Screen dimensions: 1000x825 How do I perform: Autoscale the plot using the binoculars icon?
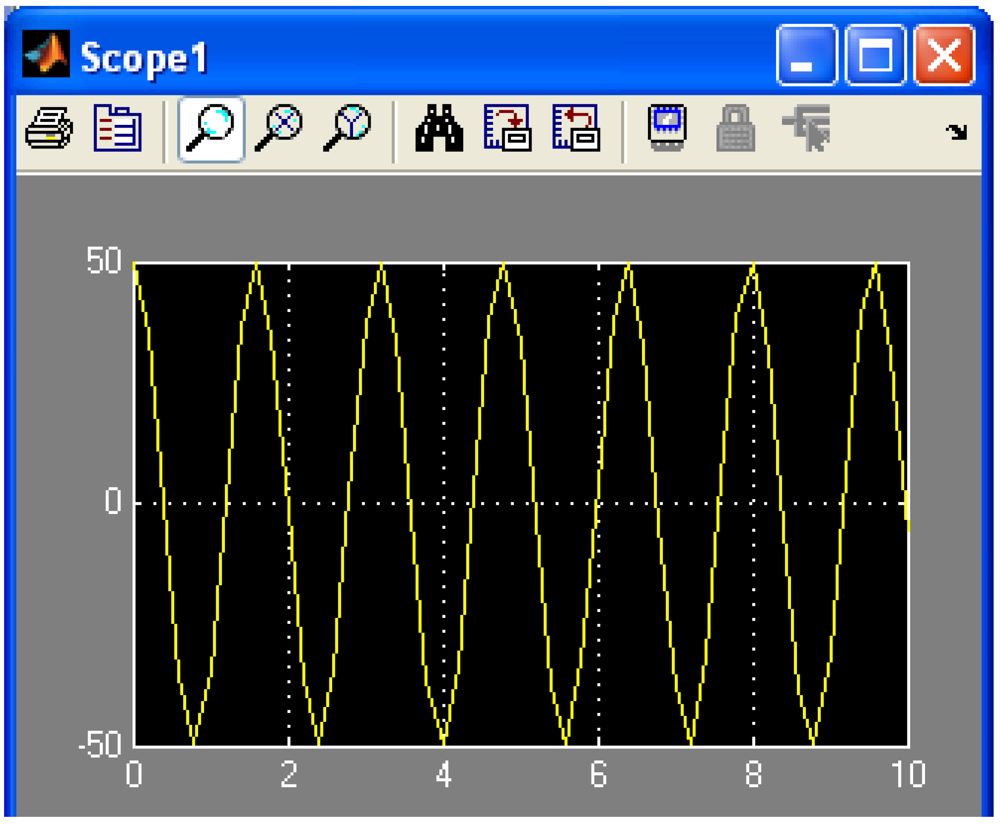point(439,129)
